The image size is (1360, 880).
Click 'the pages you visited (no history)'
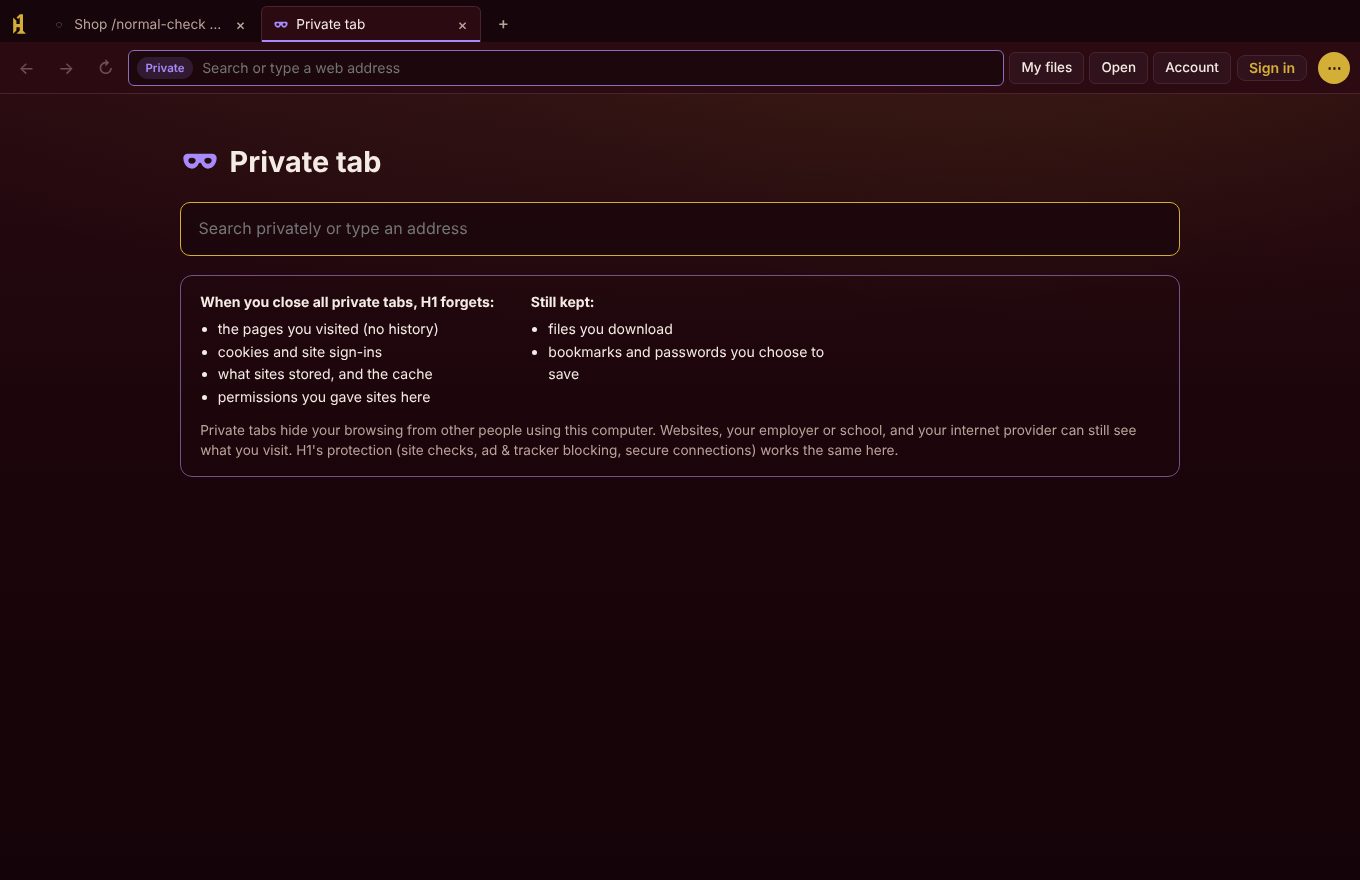[x=328, y=329]
